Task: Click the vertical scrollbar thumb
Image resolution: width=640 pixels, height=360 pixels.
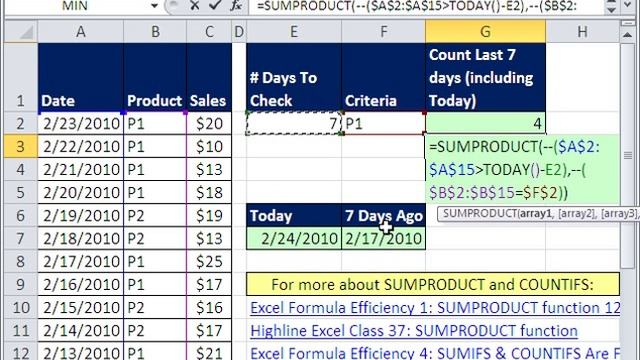Action: coord(627,155)
